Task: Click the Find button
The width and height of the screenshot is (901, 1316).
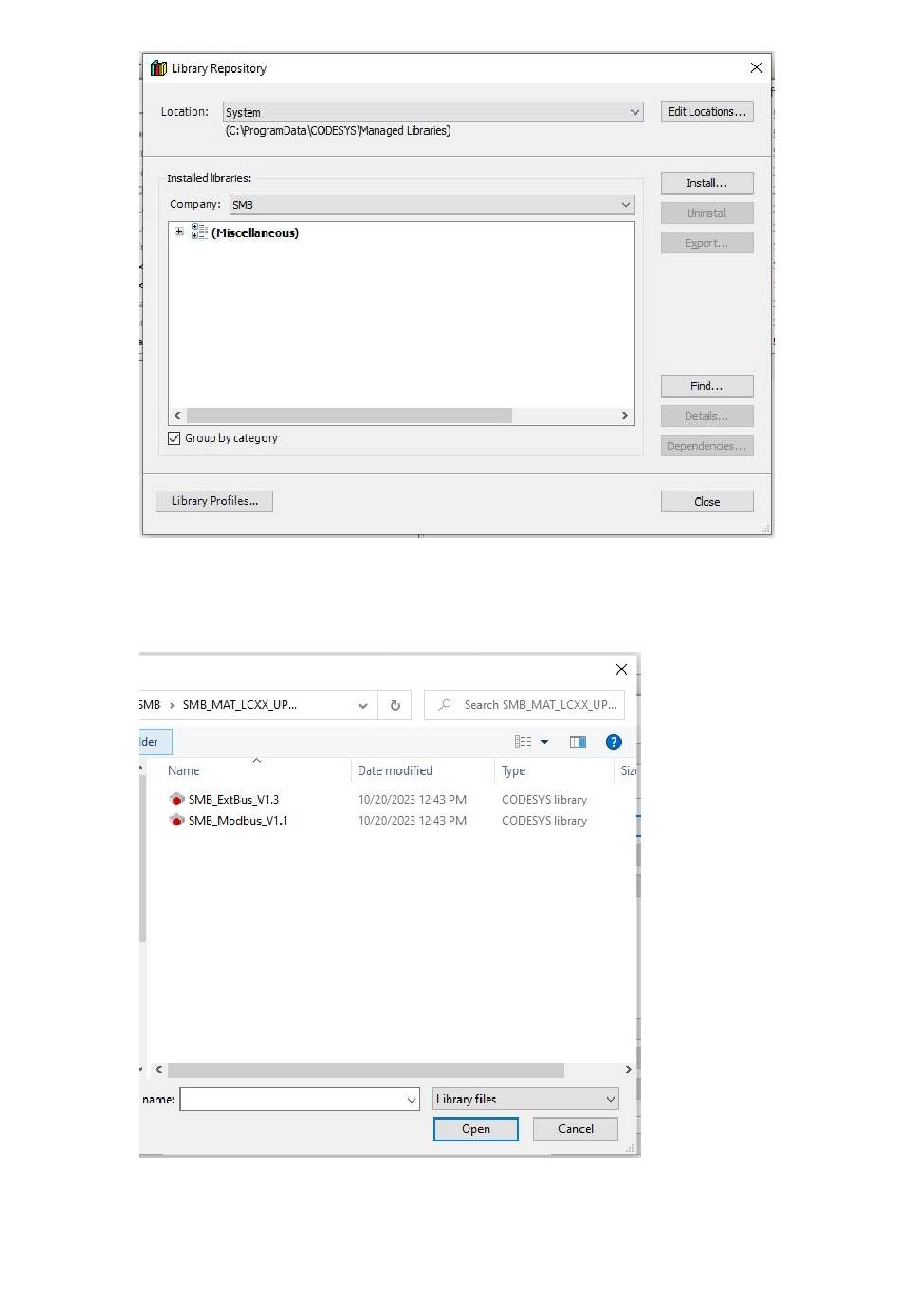Action: point(707,386)
